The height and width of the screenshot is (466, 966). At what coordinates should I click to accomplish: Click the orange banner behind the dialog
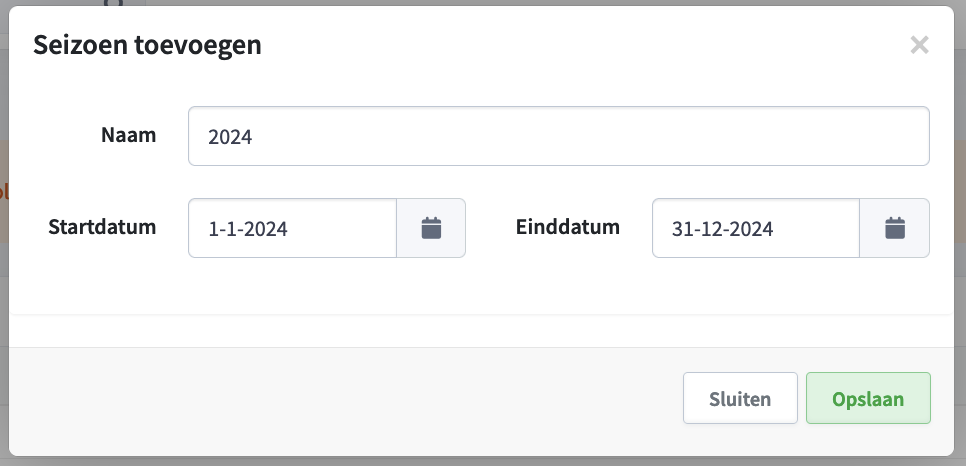coord(4,191)
